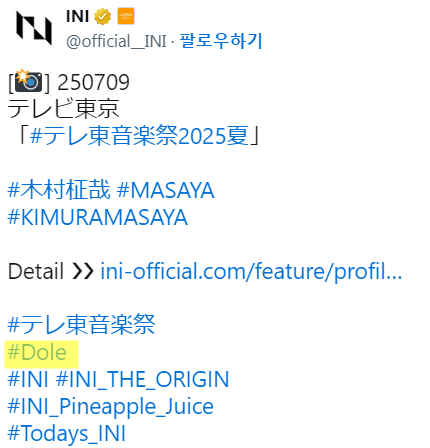Open hashtag #INI_THE_ORIGIN
430x448 pixels.
[x=143, y=379]
